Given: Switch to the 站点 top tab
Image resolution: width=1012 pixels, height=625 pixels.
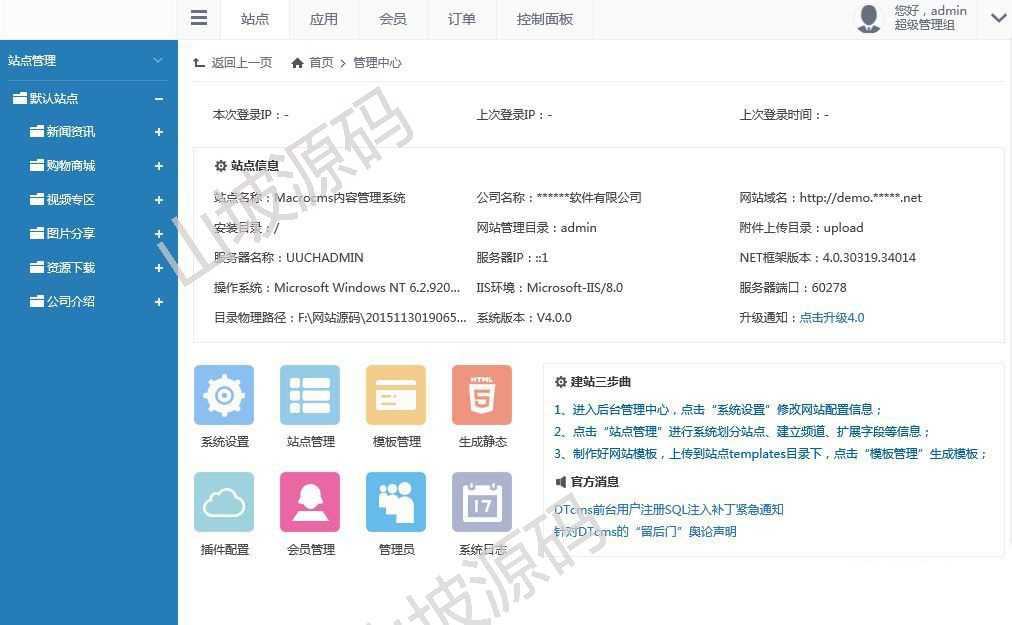Looking at the screenshot, I should pos(255,19).
